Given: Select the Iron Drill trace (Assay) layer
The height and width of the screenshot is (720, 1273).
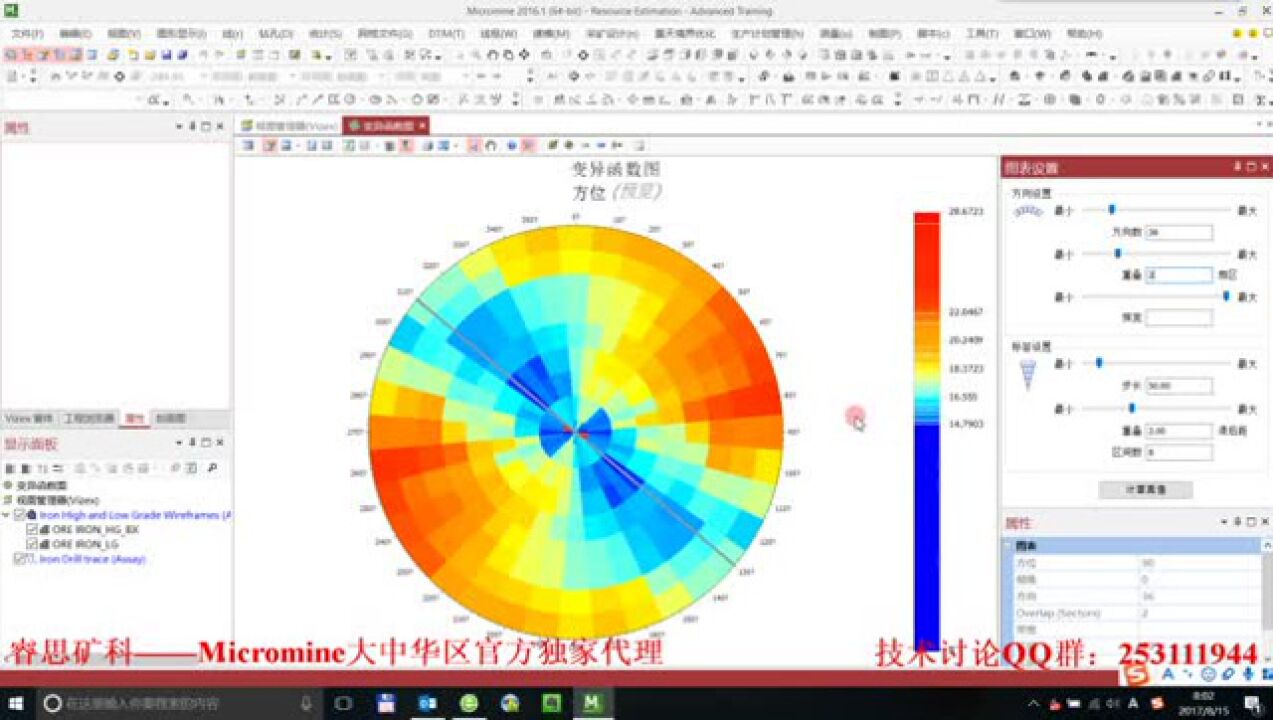Looking at the screenshot, I should [92, 559].
